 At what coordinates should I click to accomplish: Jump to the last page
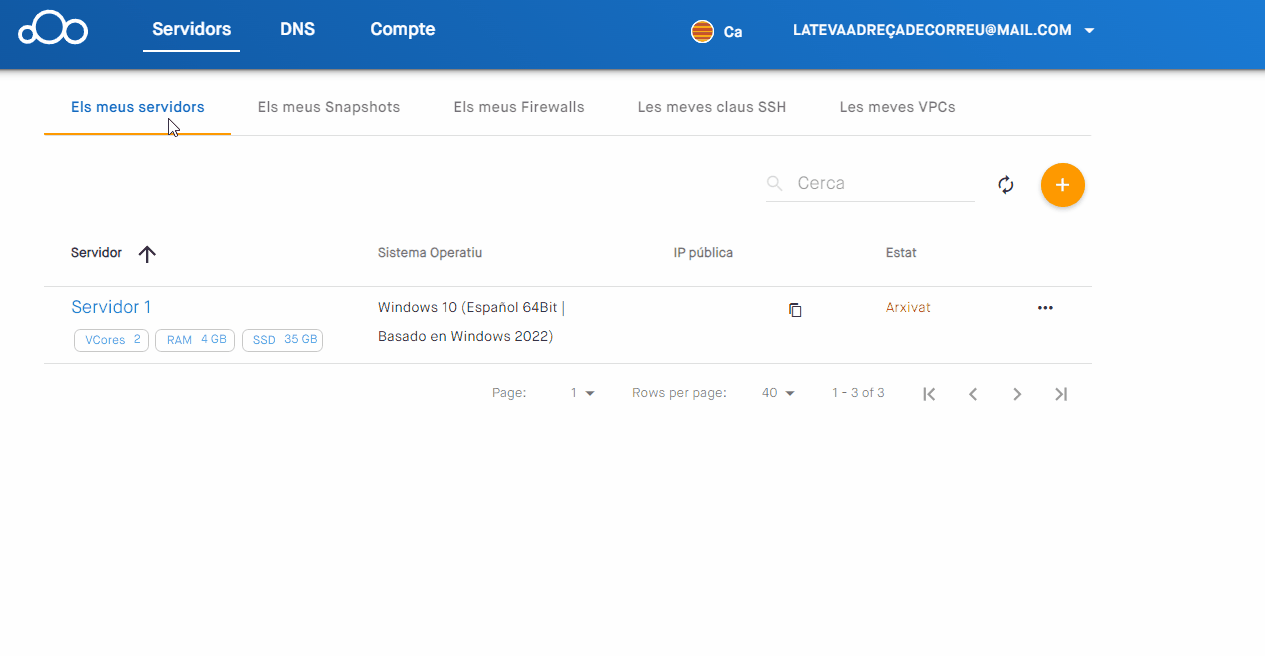(1061, 394)
